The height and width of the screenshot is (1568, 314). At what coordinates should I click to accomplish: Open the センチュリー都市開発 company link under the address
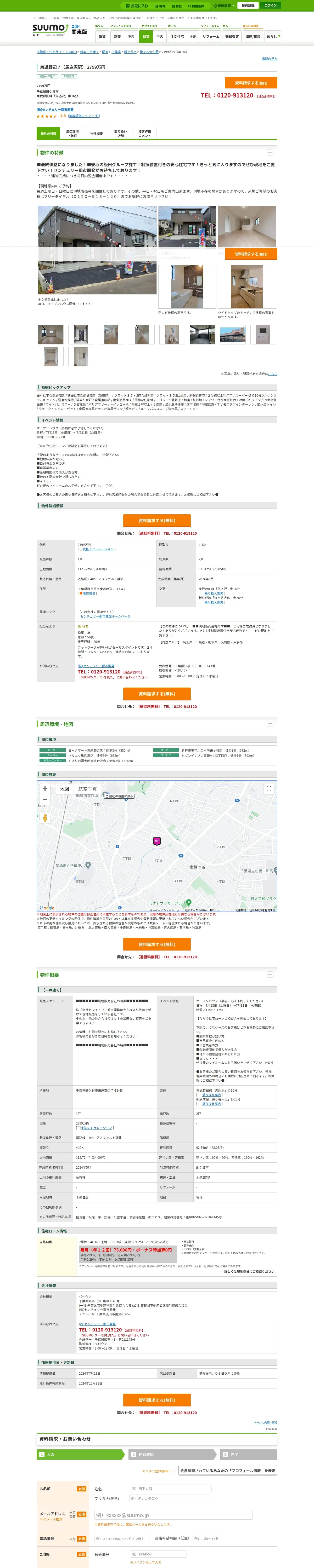(x=55, y=109)
